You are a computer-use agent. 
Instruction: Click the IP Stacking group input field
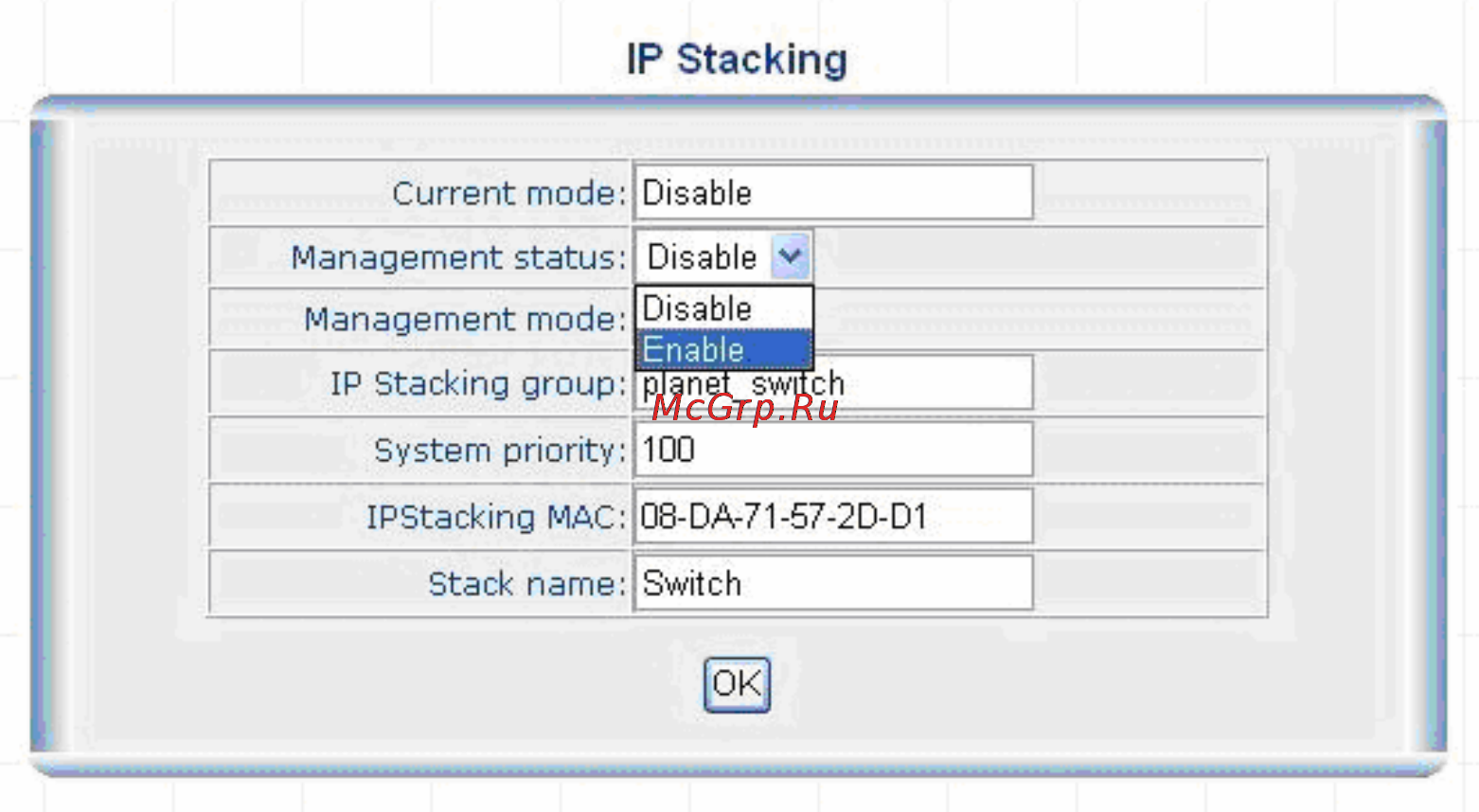coord(833,383)
